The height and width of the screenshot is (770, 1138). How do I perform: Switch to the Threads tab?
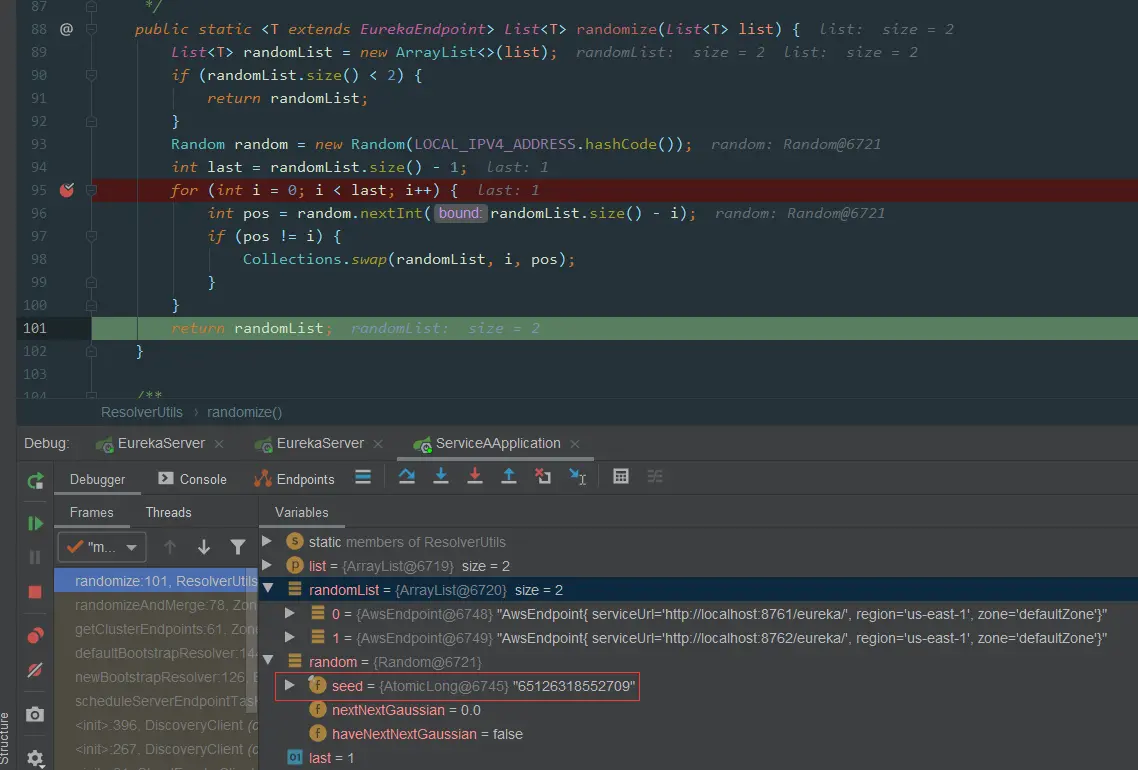point(168,512)
